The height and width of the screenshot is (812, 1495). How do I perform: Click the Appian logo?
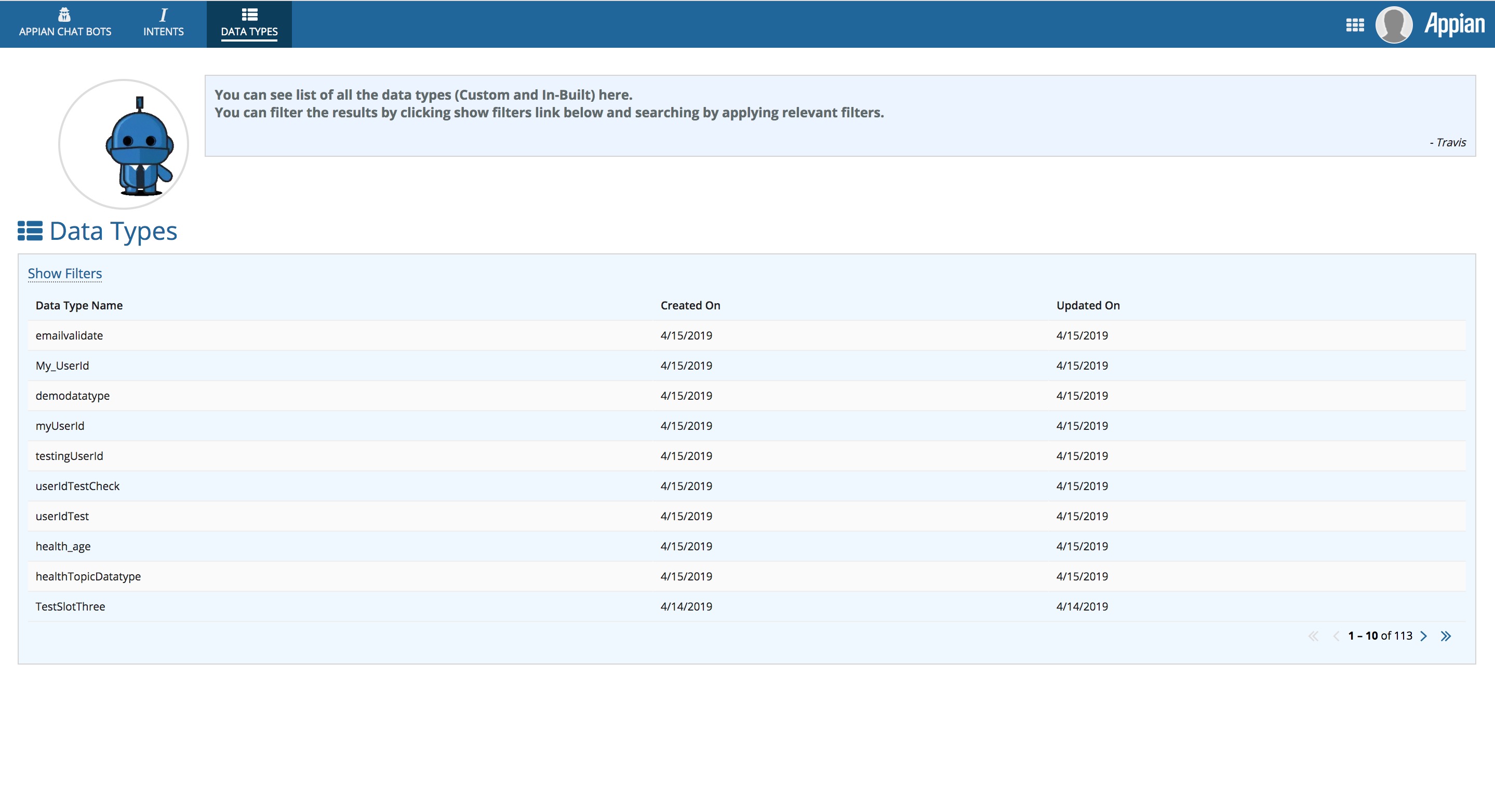pyautogui.click(x=1454, y=24)
